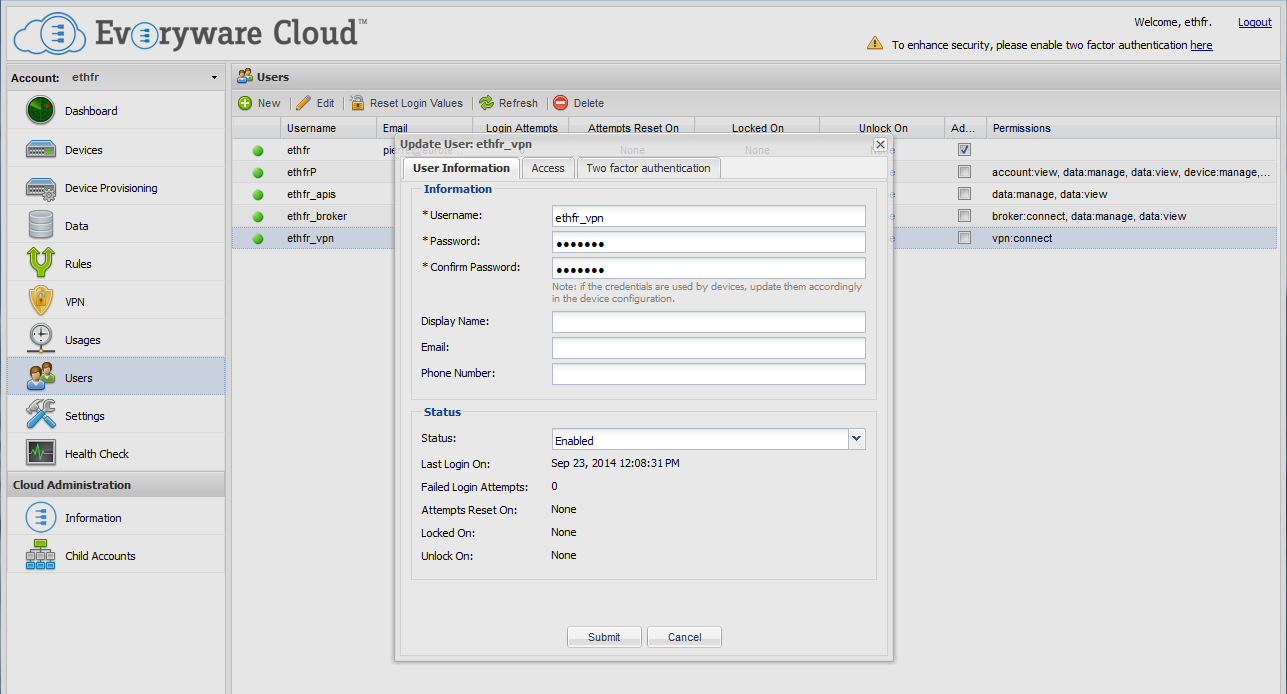Click the Unlock On column header
This screenshot has height=694, width=1287.
882,128
